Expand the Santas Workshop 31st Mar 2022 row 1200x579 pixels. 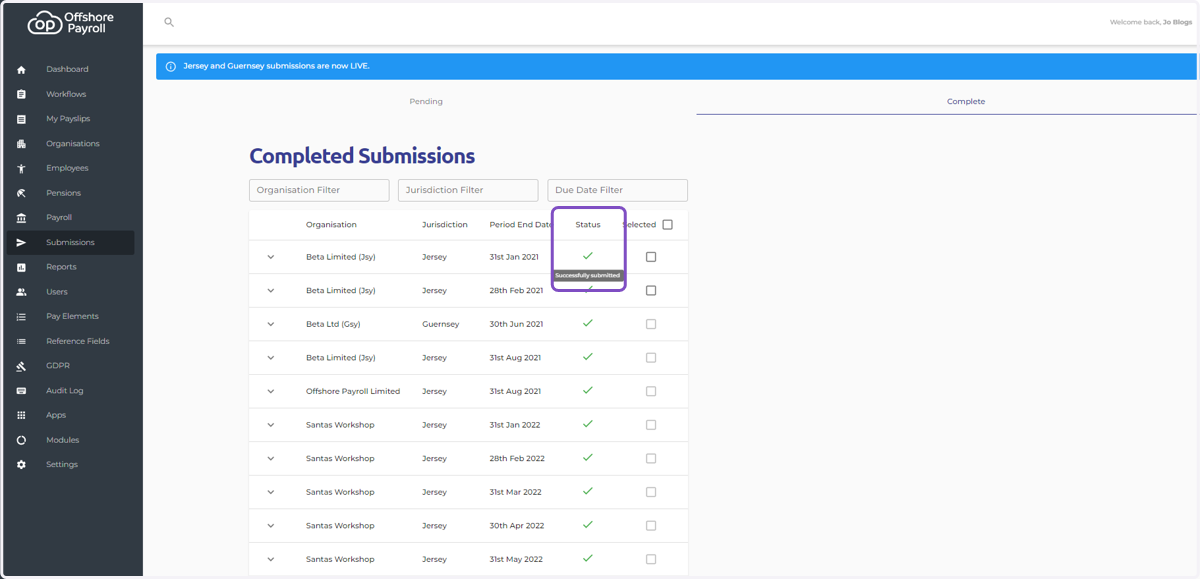coord(270,492)
